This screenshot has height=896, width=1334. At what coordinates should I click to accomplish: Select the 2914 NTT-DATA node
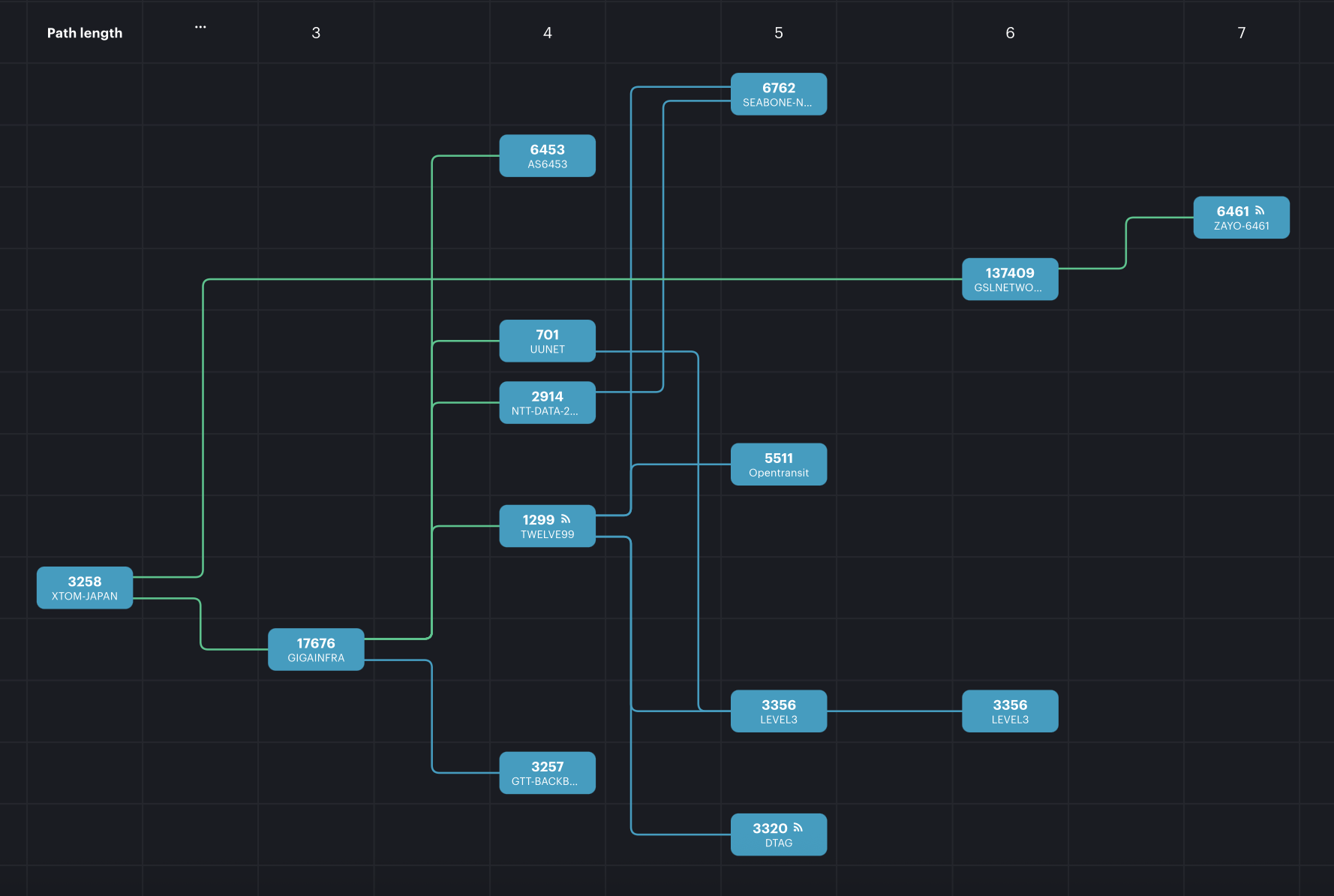point(547,403)
